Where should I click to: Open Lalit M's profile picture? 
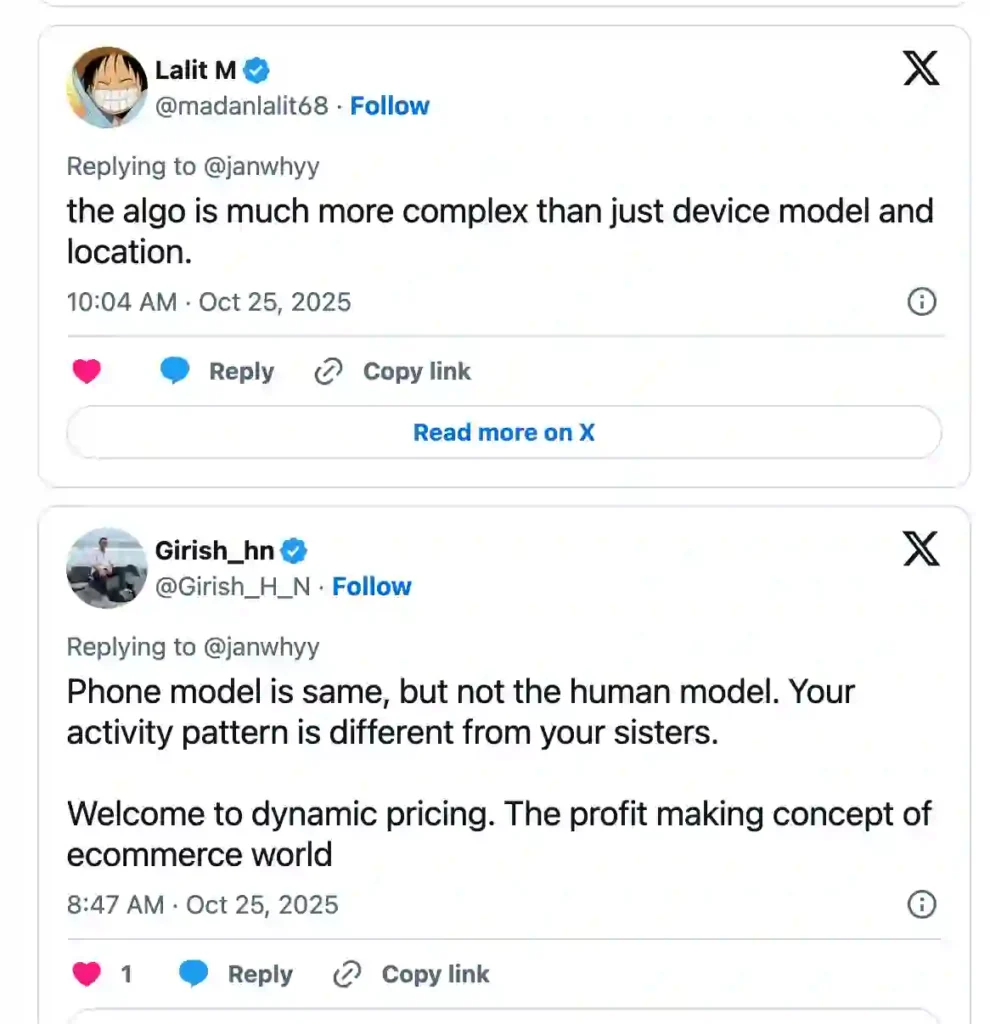tap(107, 87)
